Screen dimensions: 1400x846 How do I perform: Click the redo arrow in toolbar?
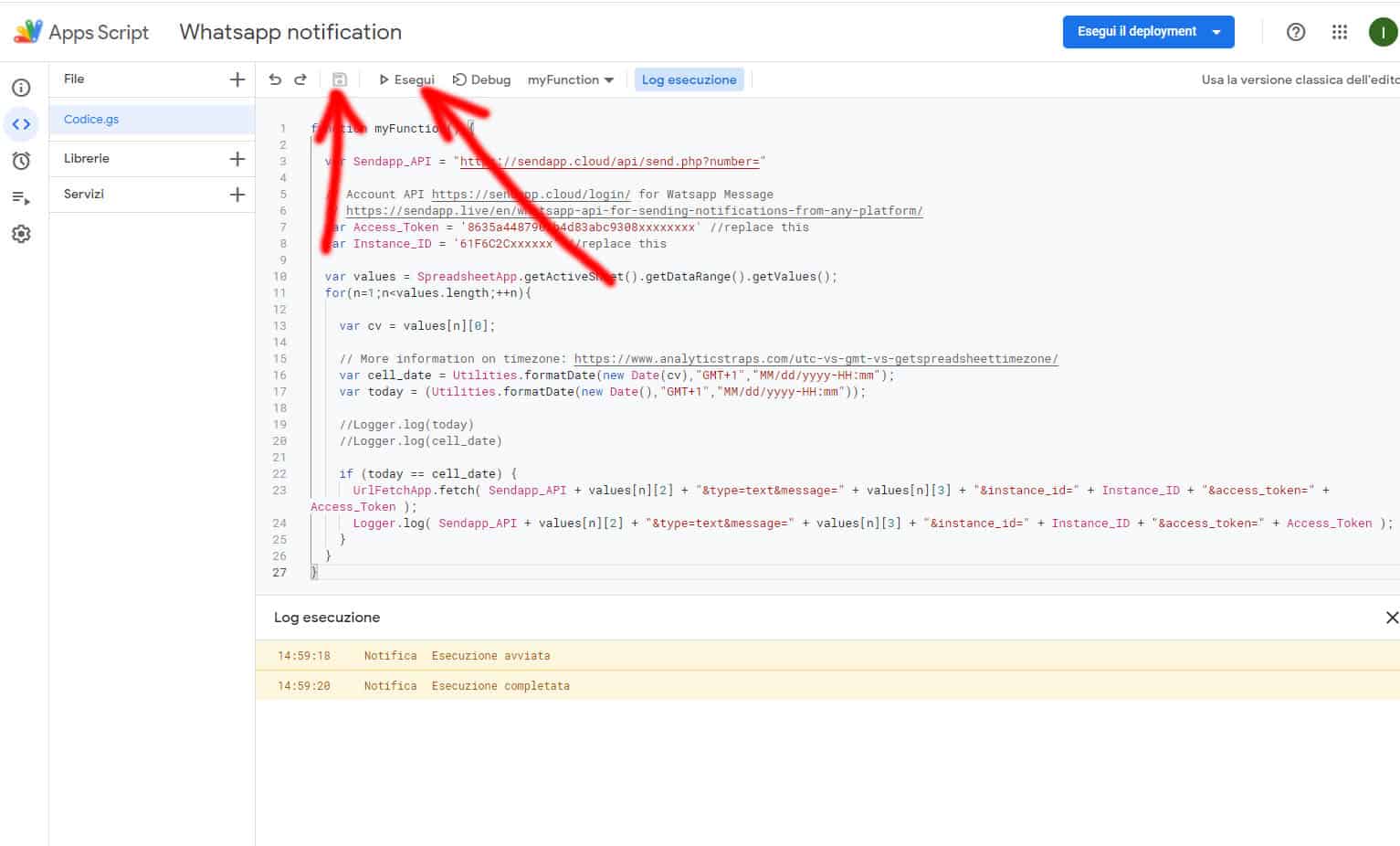point(300,79)
